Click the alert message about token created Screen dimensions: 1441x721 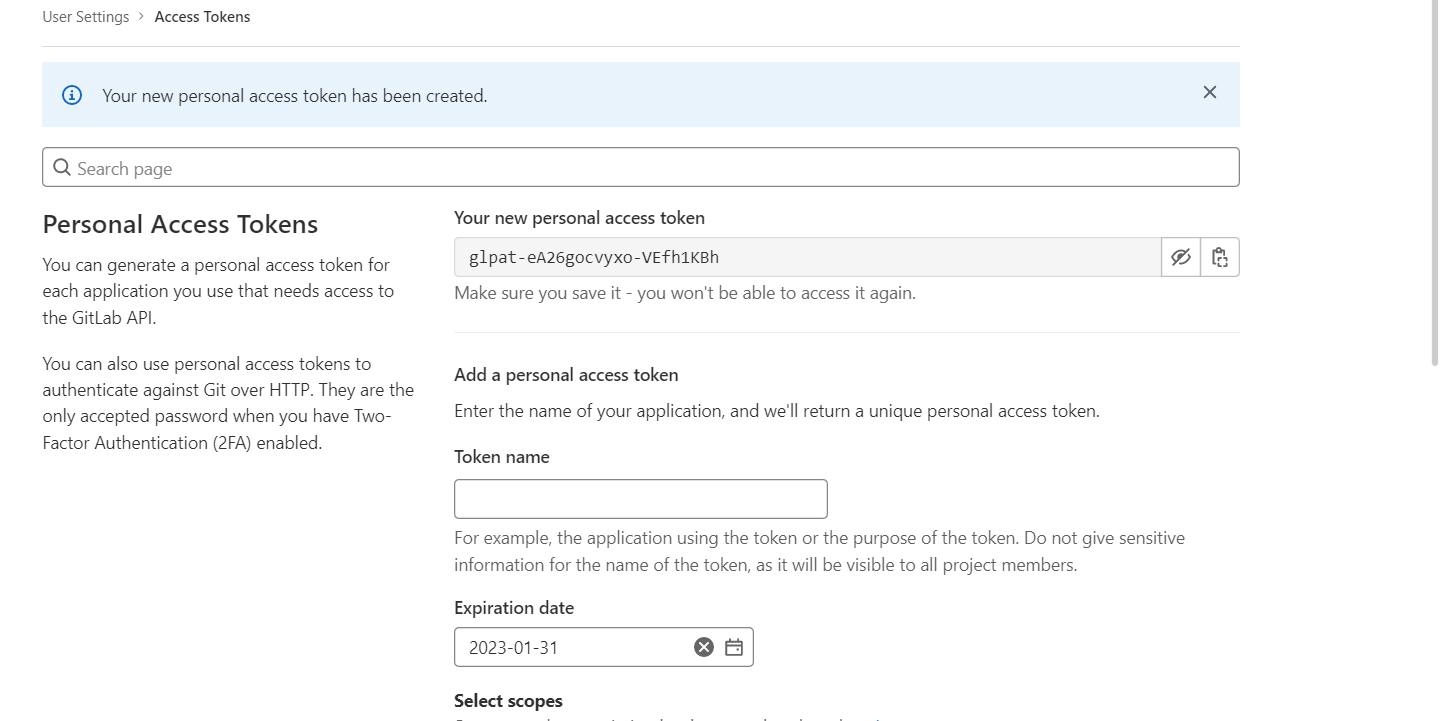click(x=295, y=96)
